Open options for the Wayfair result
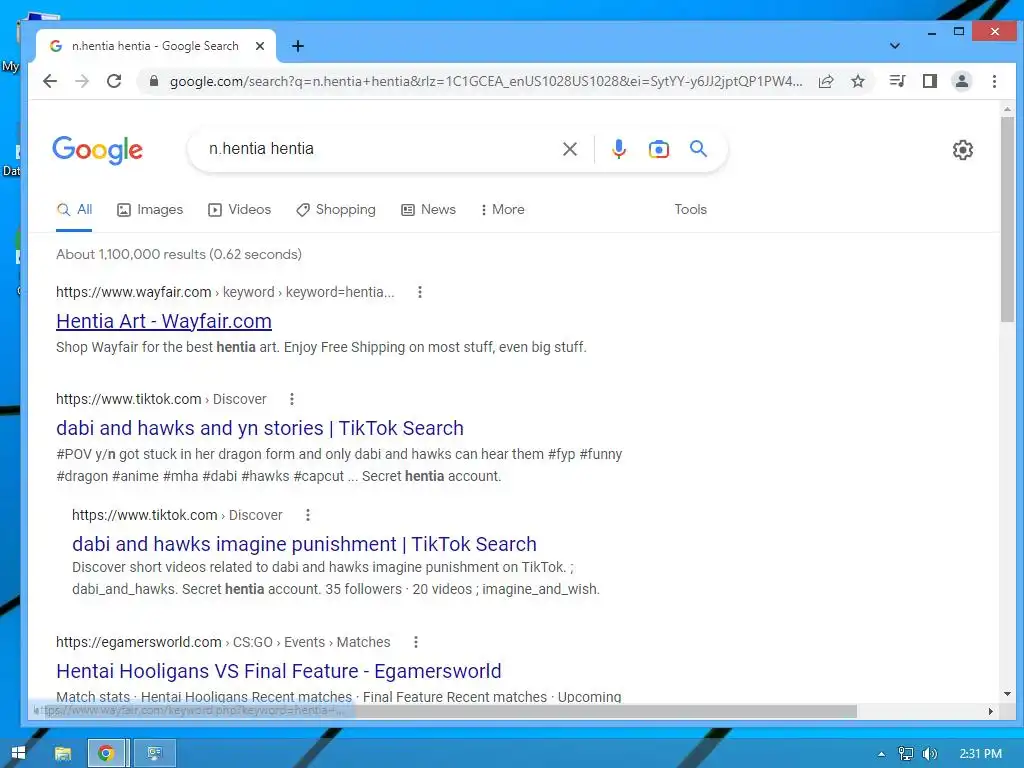Image resolution: width=1024 pixels, height=768 pixels. [420, 292]
